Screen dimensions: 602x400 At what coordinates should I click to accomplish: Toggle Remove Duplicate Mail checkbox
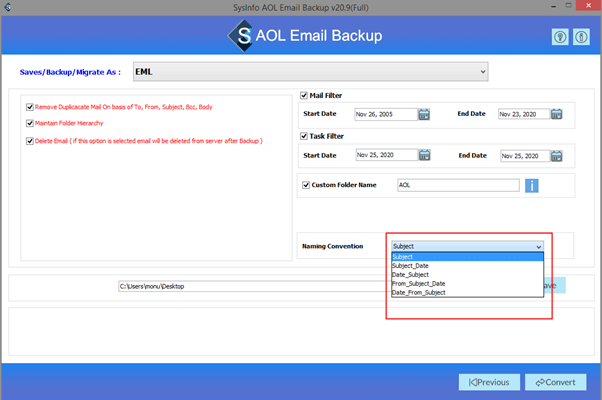tap(30, 107)
